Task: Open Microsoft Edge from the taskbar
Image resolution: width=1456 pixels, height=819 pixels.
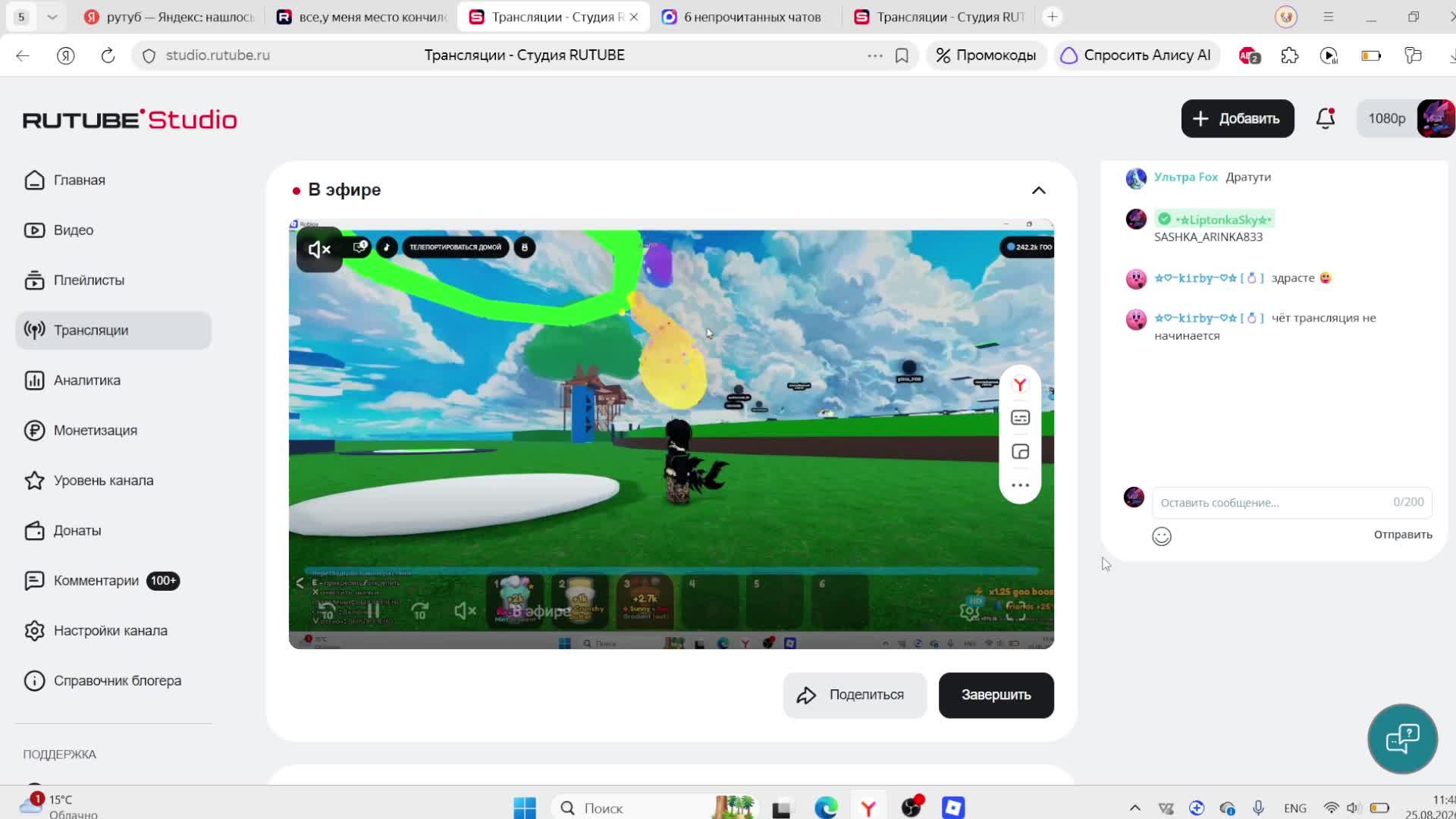Action: 826,808
